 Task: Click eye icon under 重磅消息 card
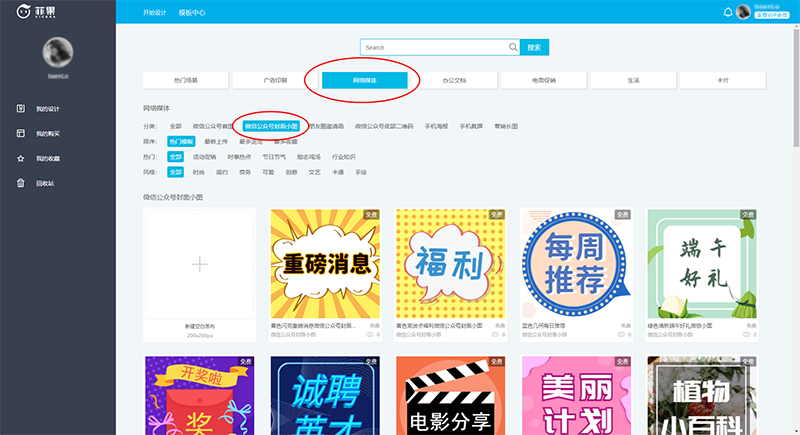click(x=370, y=335)
